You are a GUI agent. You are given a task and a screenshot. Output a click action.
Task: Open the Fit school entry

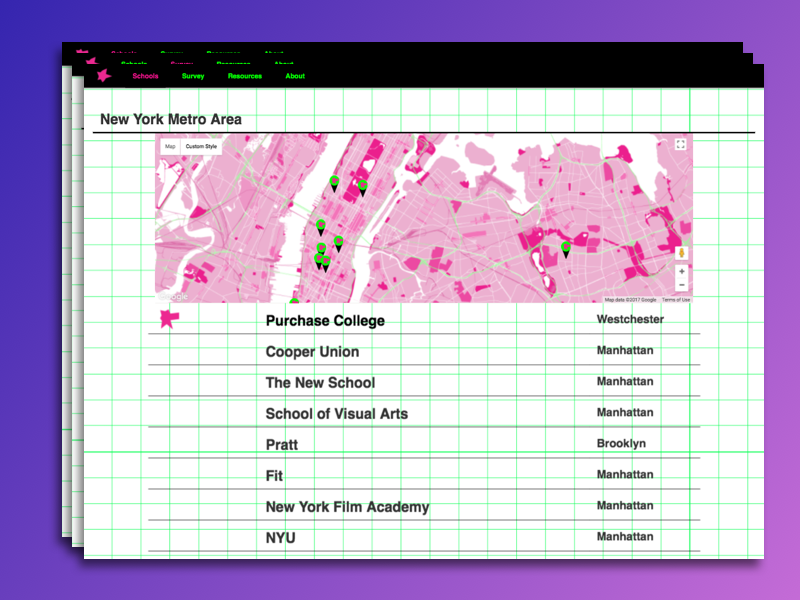(x=274, y=476)
